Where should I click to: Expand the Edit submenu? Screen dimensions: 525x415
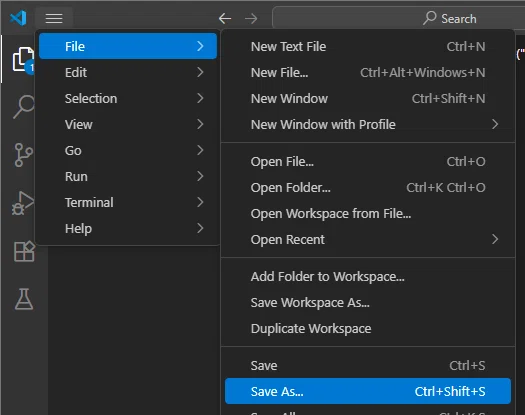click(x=128, y=72)
